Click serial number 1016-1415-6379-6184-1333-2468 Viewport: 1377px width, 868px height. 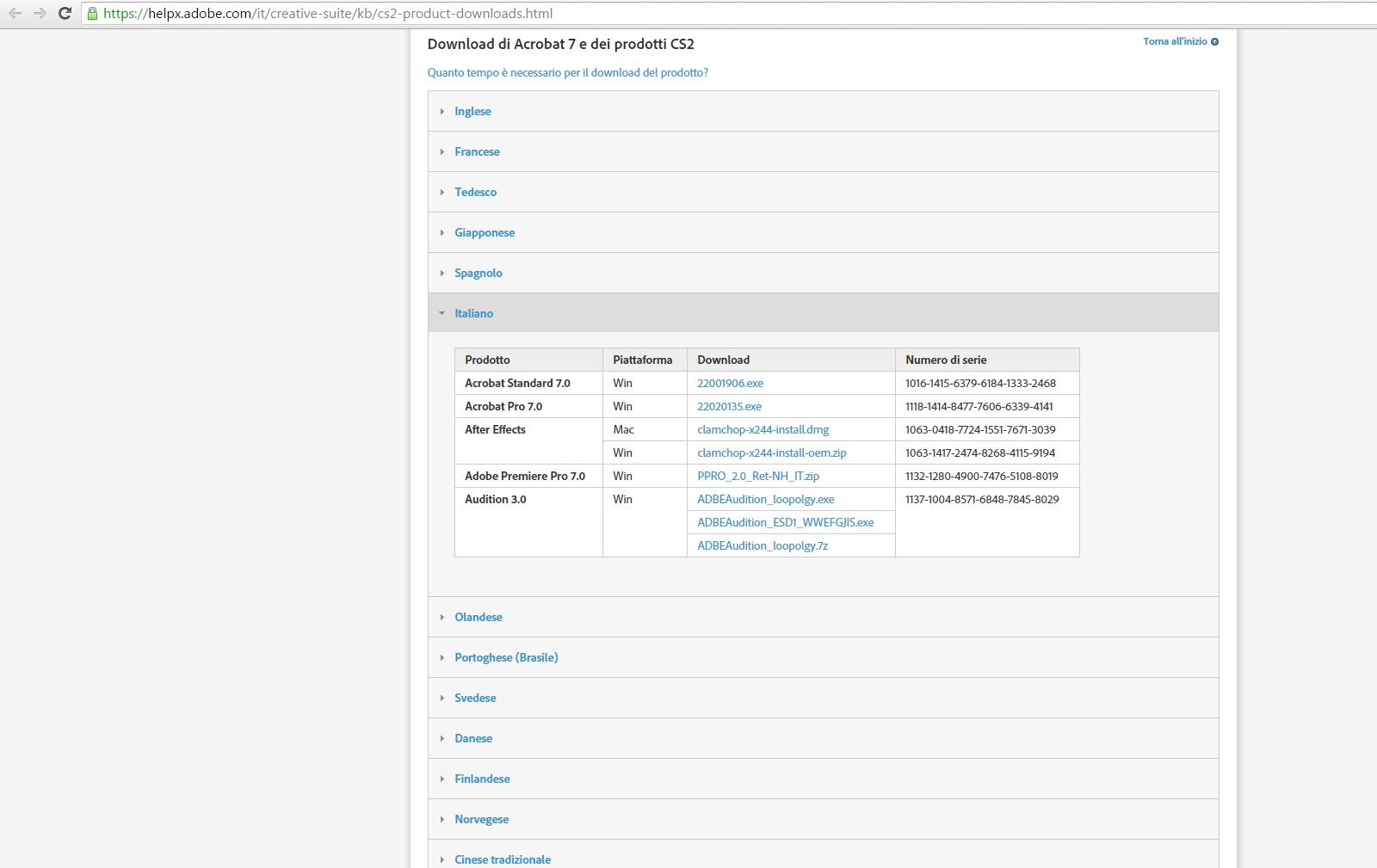pyautogui.click(x=980, y=383)
